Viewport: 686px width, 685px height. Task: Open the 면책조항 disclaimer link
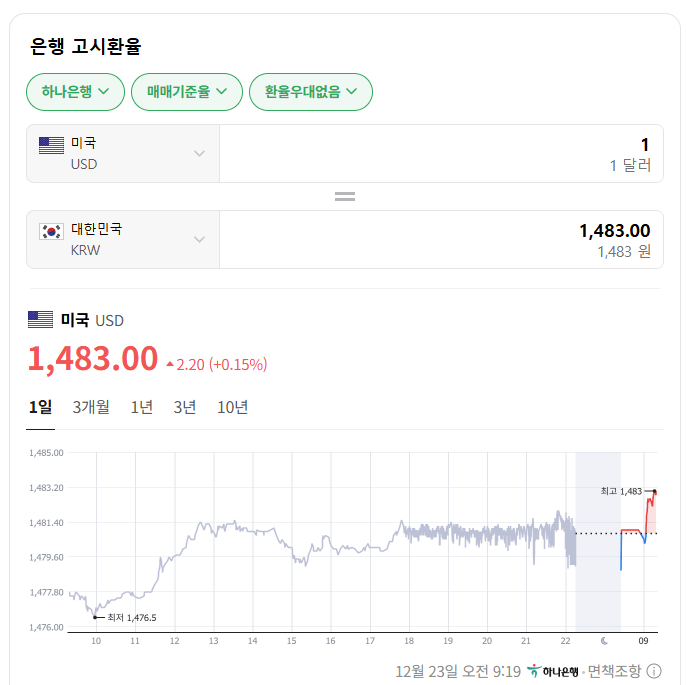614,671
